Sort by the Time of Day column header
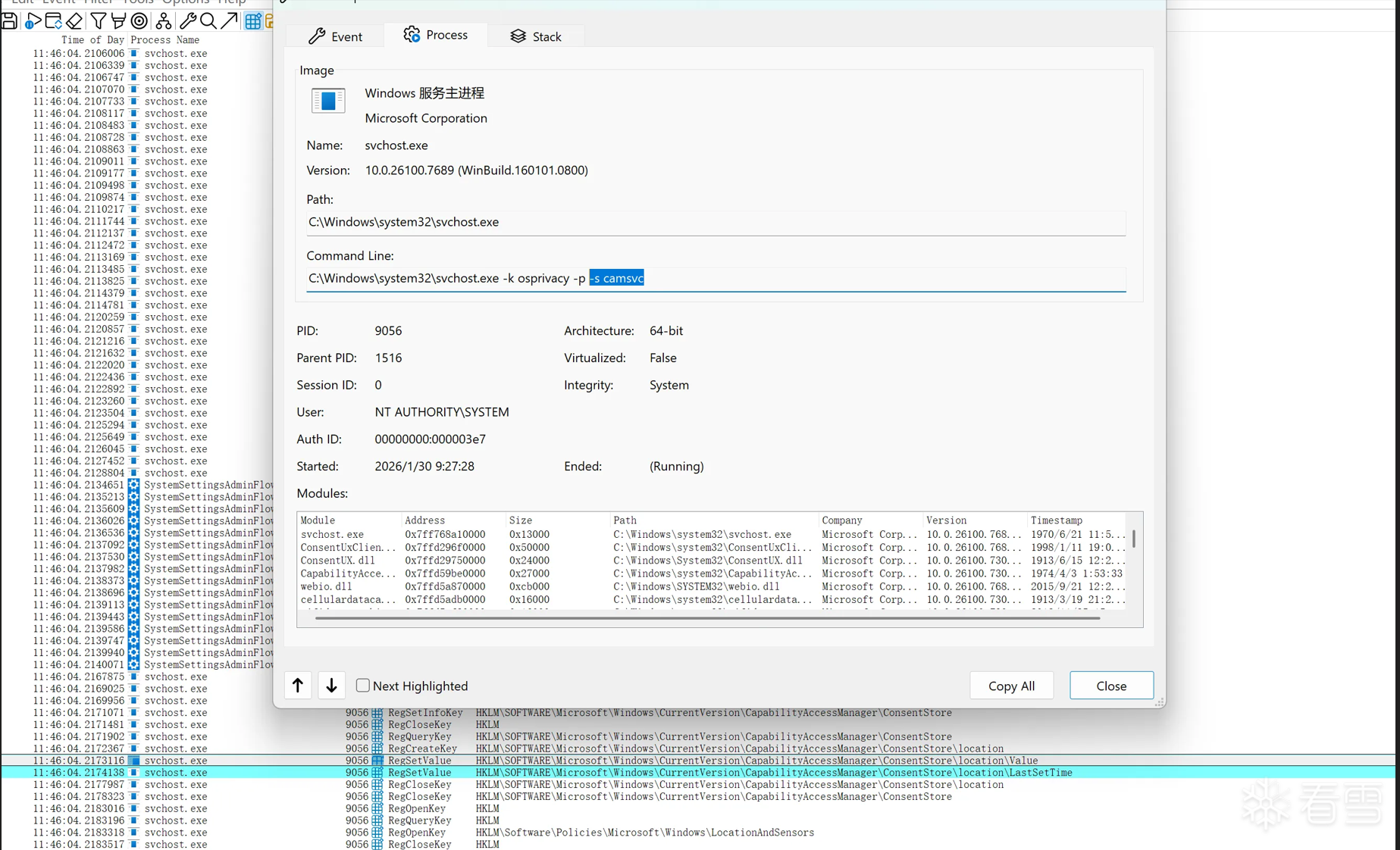Screen dimensions: 1400x850 pyautogui.click(x=92, y=40)
